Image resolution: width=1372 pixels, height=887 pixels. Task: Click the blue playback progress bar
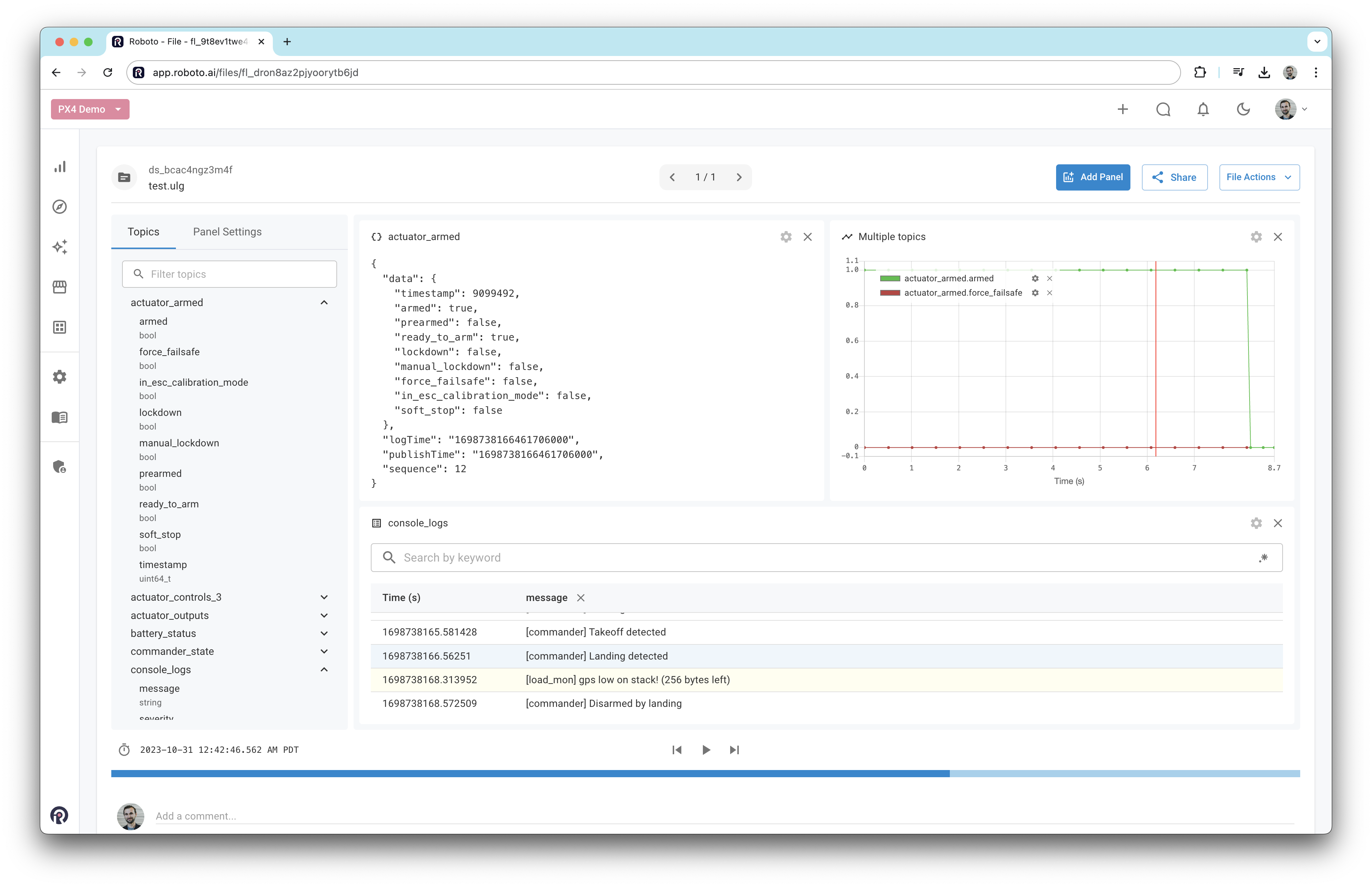[530, 774]
